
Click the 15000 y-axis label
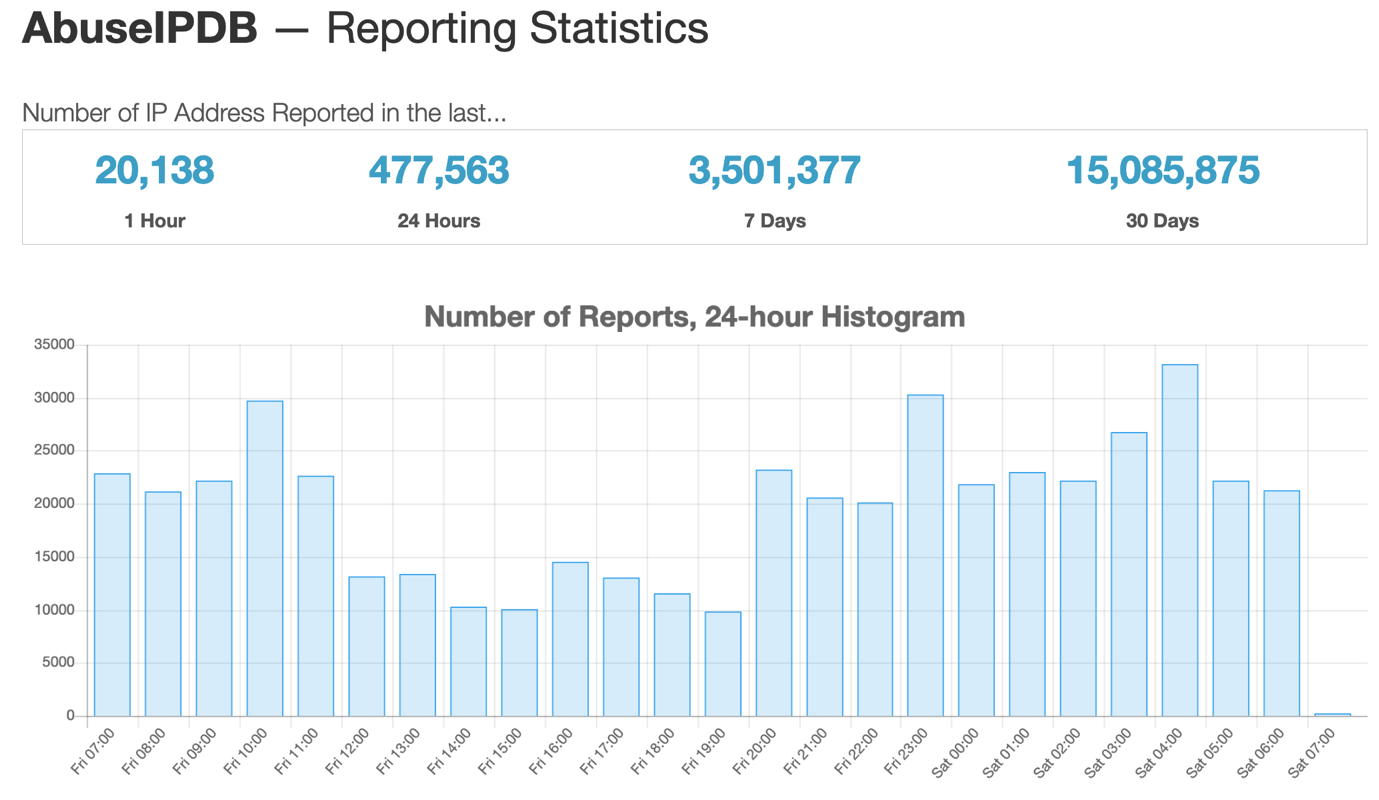coord(55,557)
